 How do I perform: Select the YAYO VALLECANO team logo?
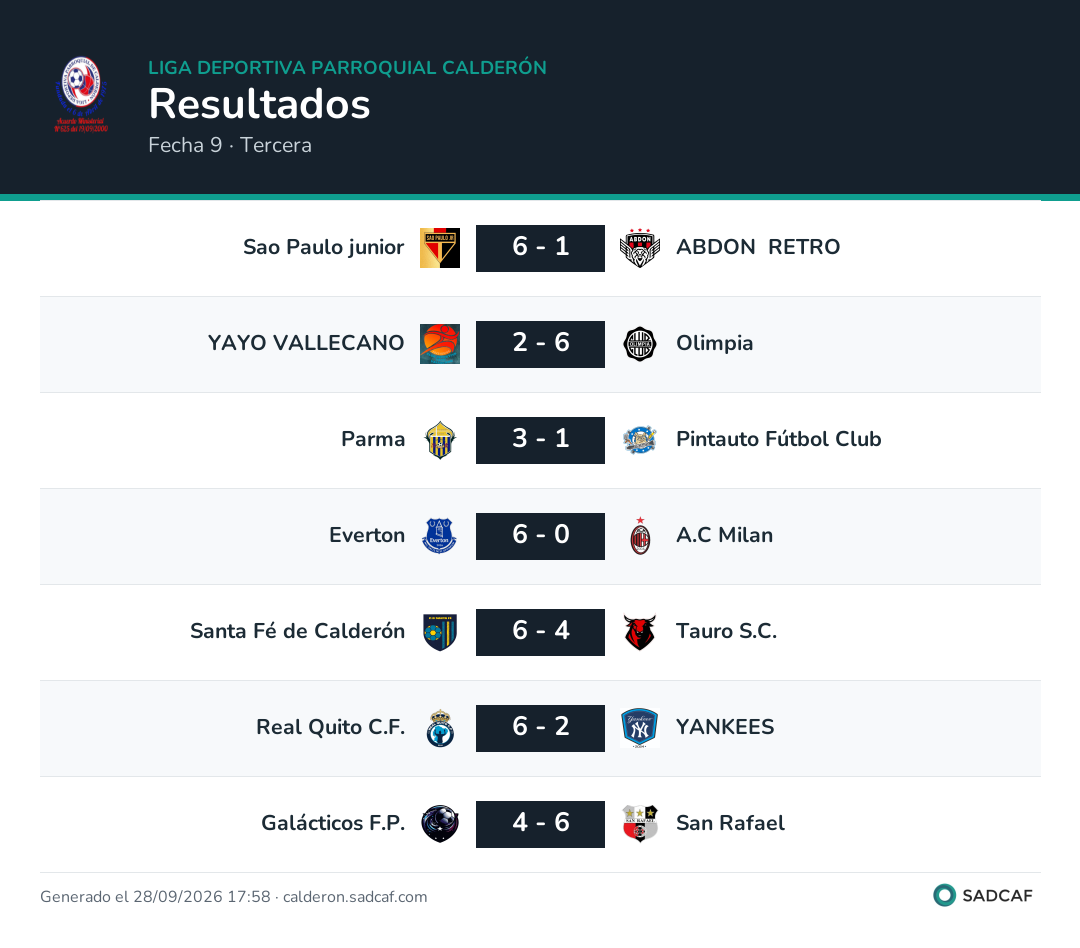[440, 344]
